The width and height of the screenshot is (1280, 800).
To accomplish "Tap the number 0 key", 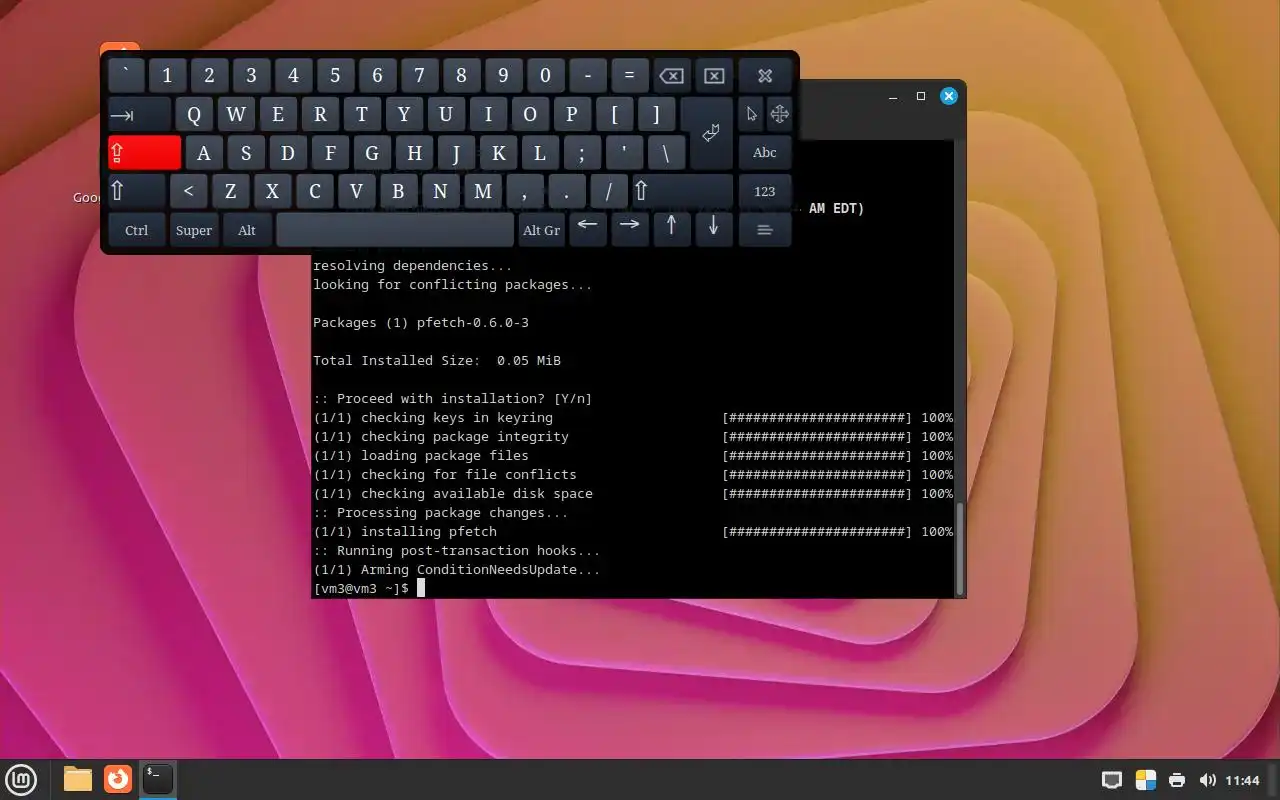I will pos(545,76).
